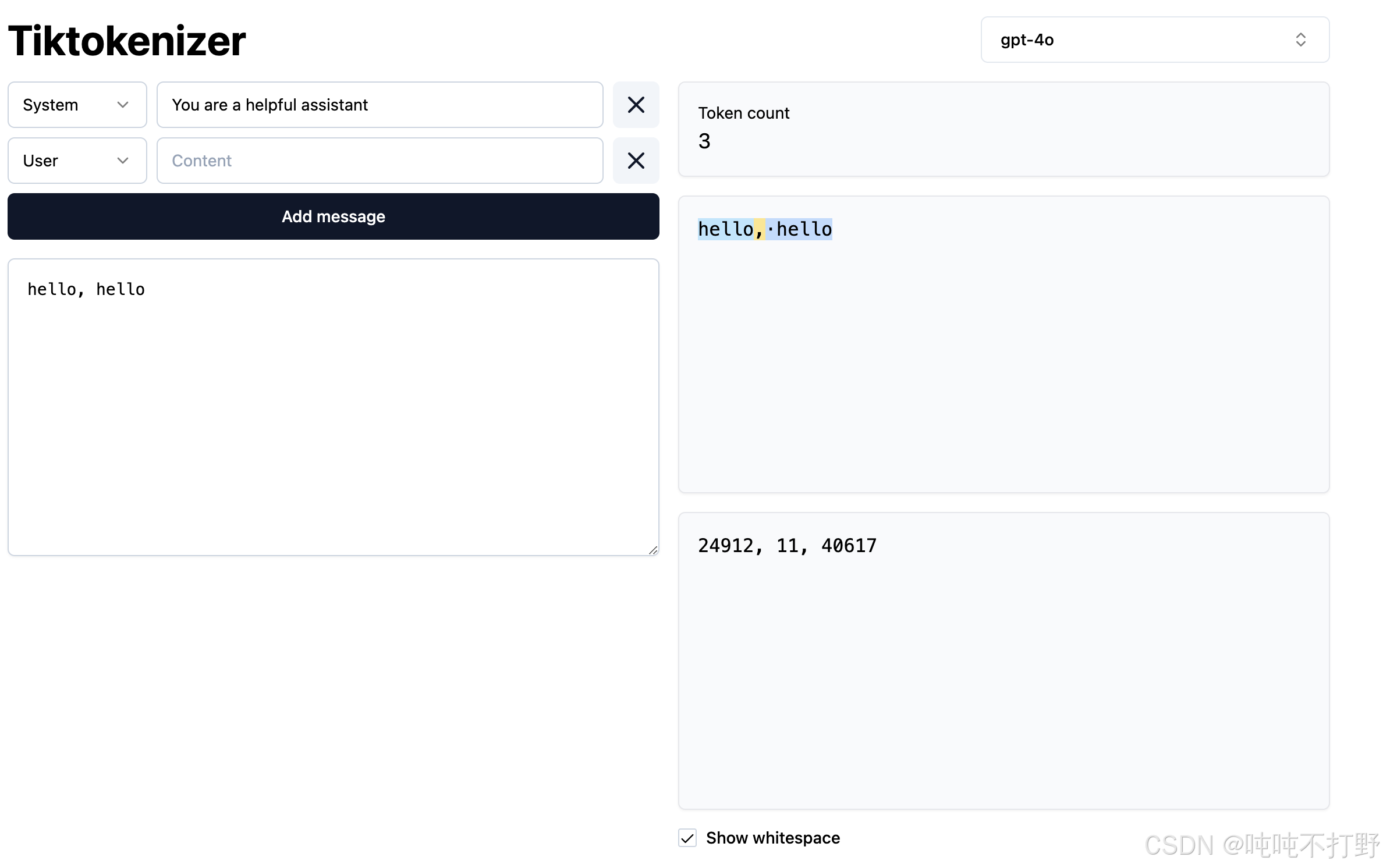Click the gpt-4o selector up-down arrows icon
This screenshot has height=868, width=1383.
(1300, 40)
